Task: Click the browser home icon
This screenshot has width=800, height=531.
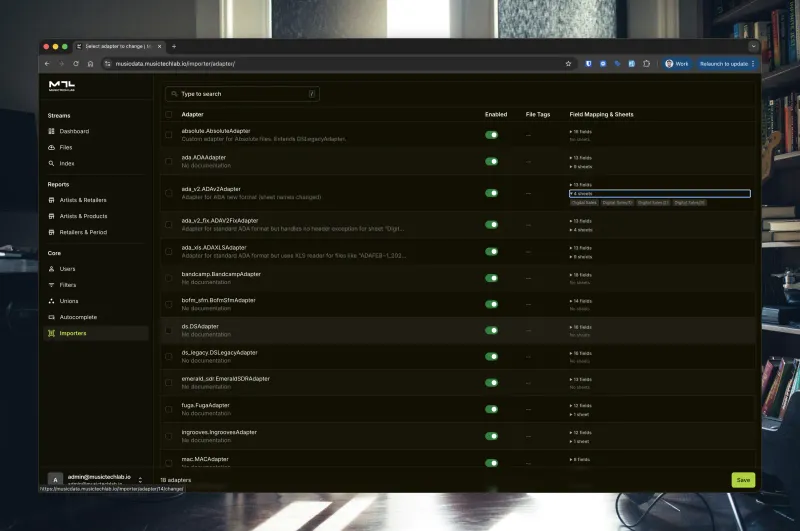Action: coord(90,64)
